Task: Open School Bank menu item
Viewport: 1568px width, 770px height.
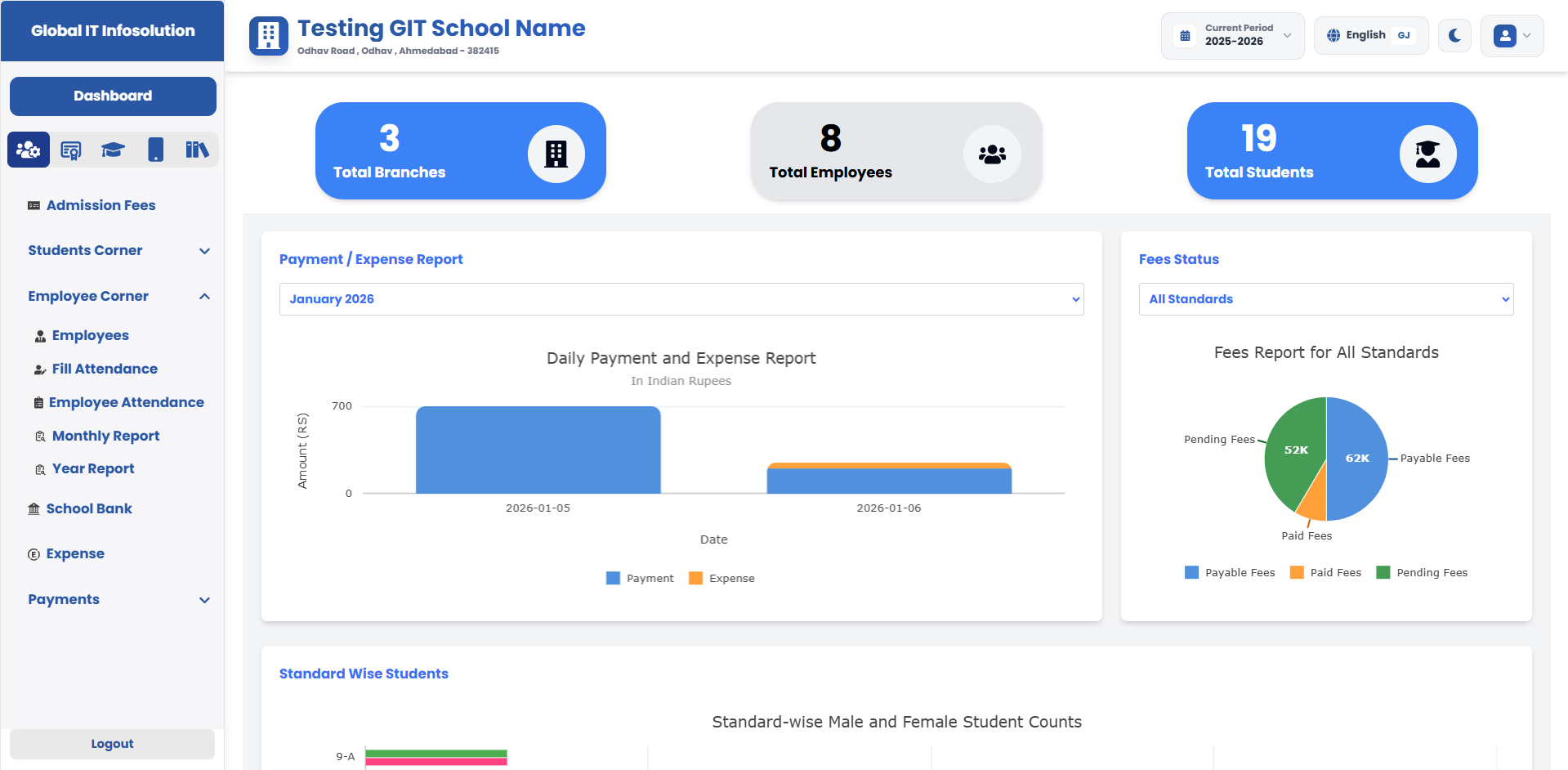Action: click(x=89, y=508)
